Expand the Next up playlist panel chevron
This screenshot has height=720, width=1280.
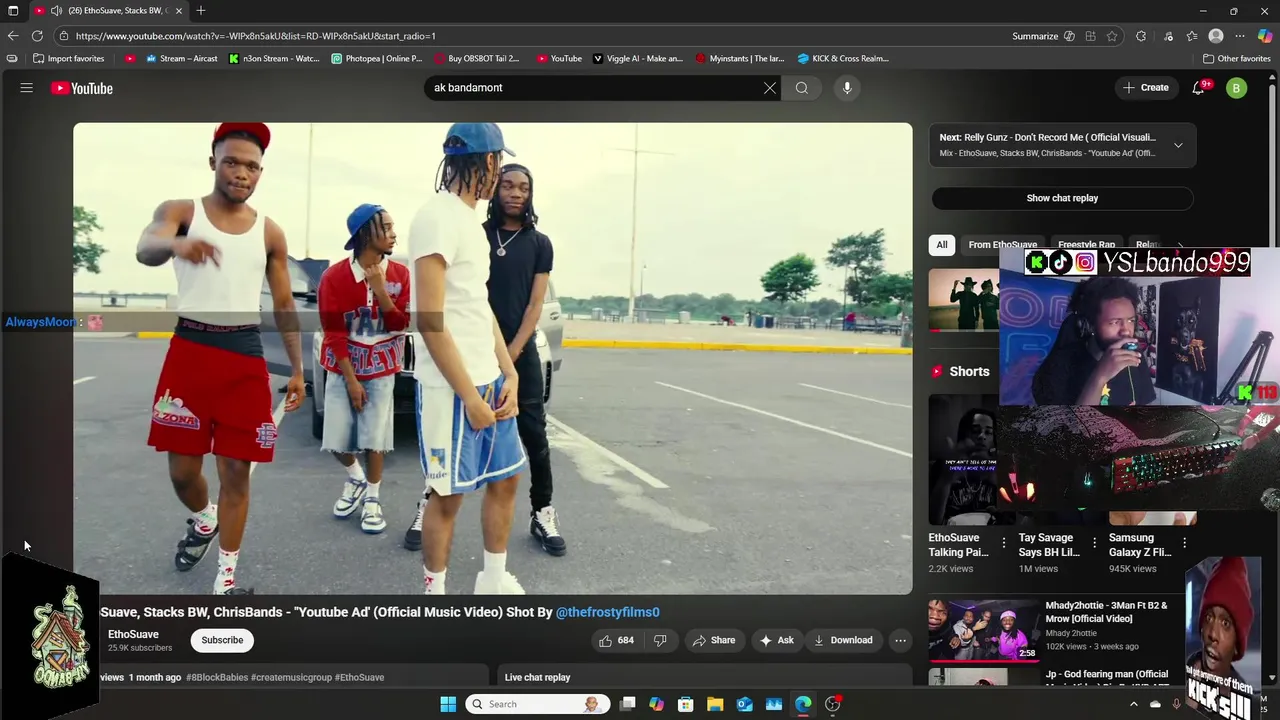(1178, 145)
